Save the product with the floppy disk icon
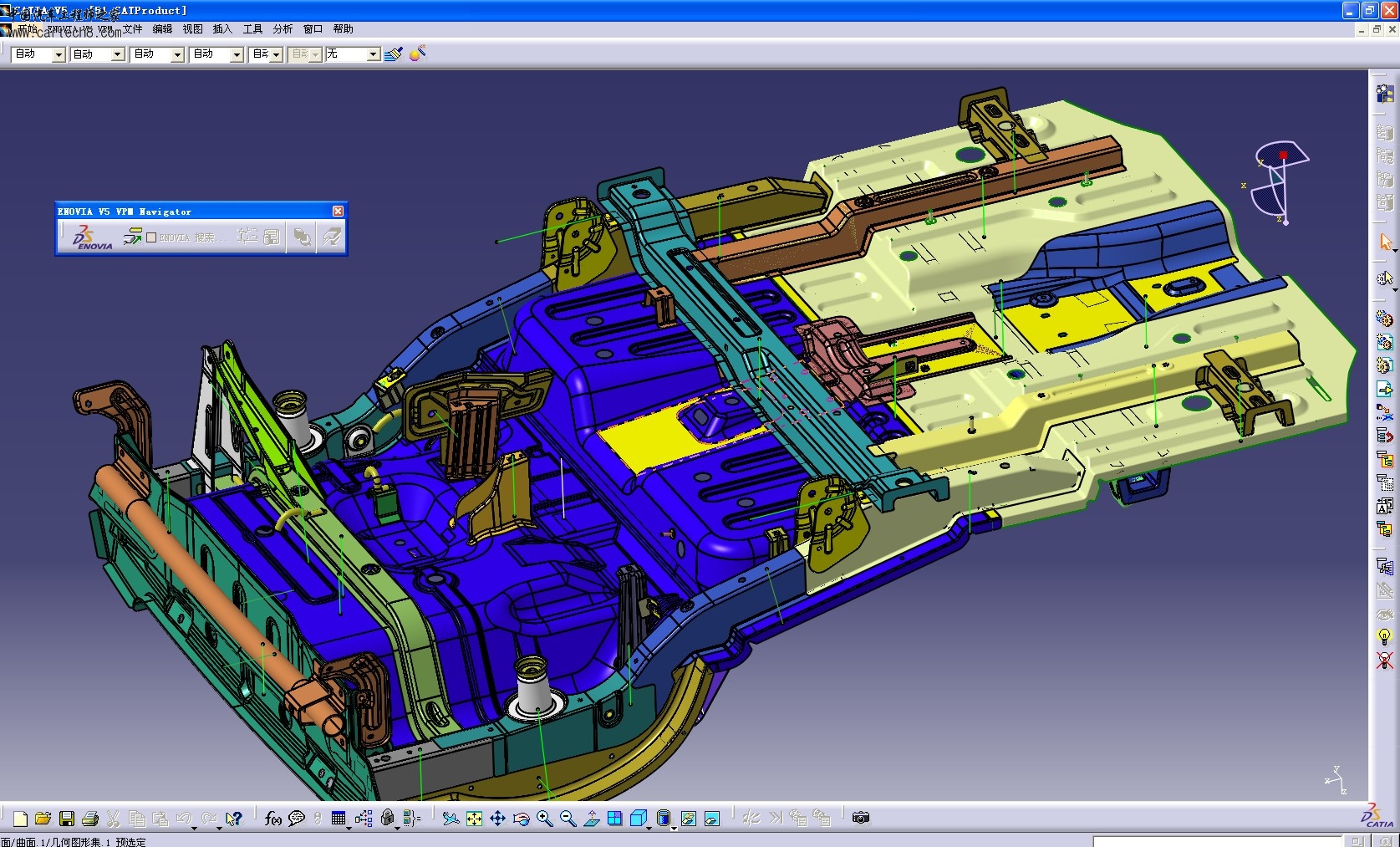The height and width of the screenshot is (847, 1400). 67,819
